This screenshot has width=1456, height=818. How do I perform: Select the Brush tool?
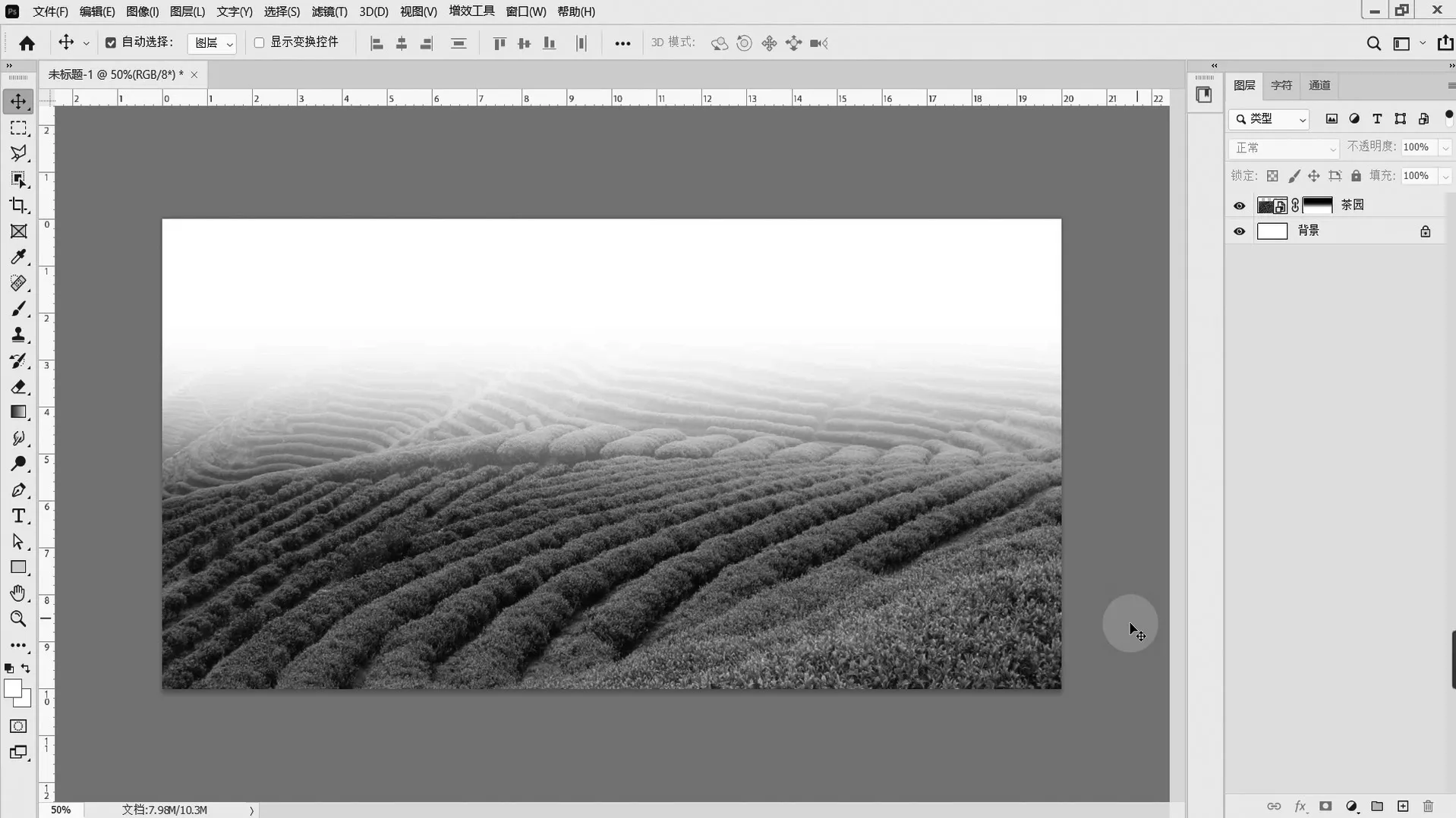coord(18,309)
